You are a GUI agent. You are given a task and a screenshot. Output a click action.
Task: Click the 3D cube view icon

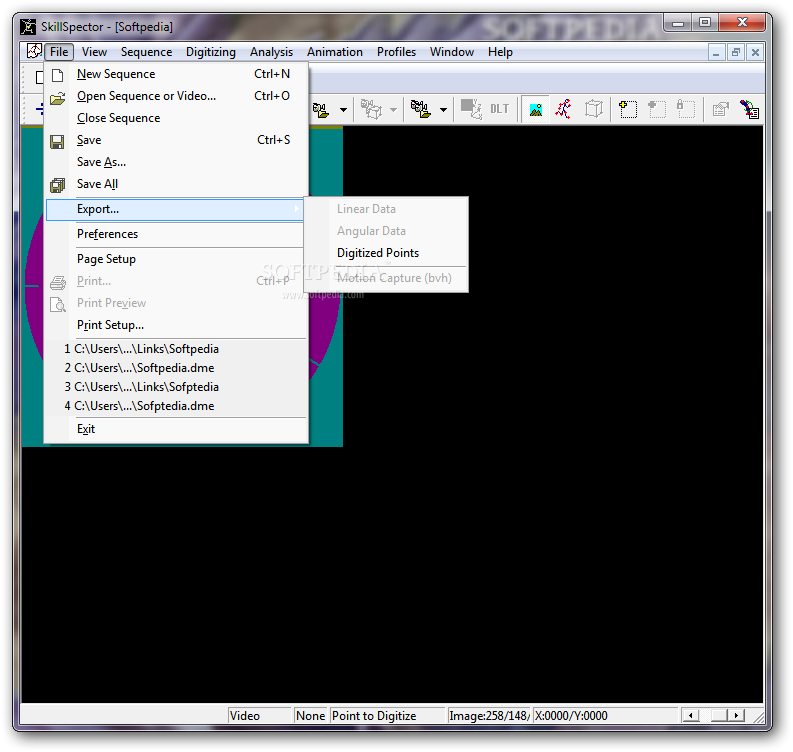pos(594,109)
